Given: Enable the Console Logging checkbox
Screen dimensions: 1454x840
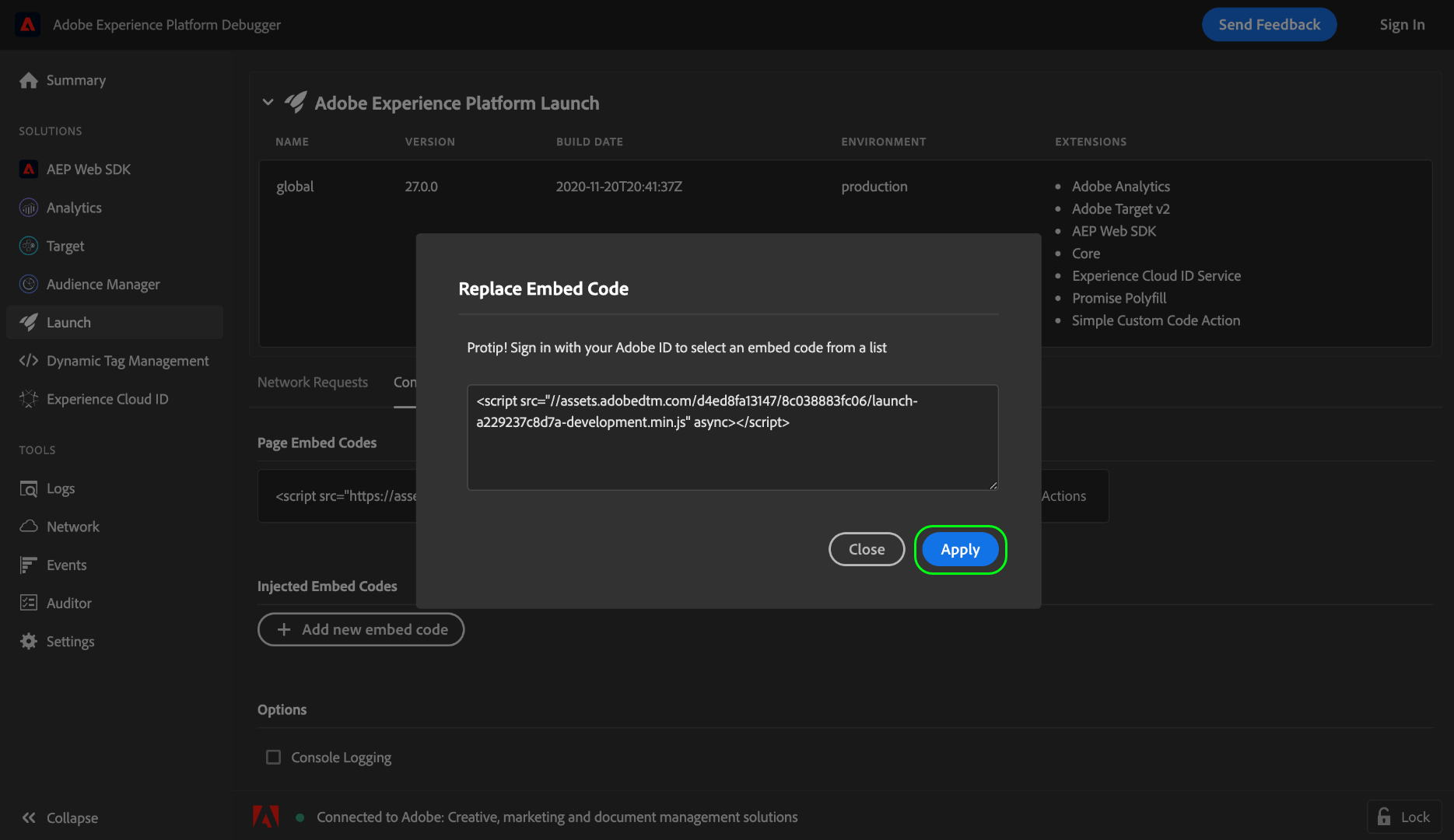Looking at the screenshot, I should click(x=273, y=757).
